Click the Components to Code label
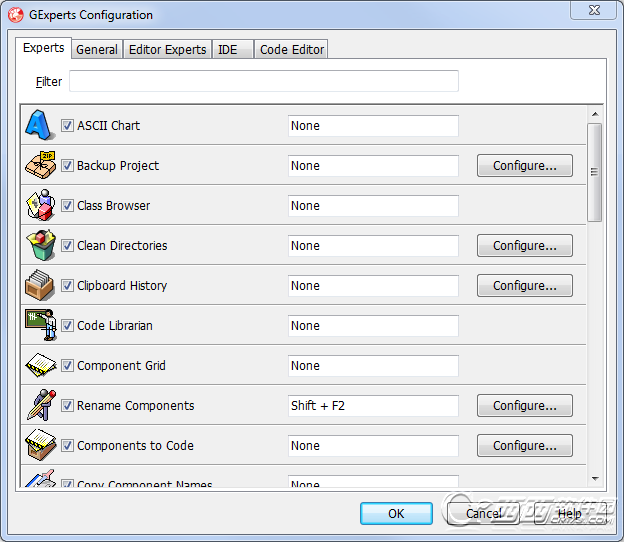The width and height of the screenshot is (624, 542). pos(135,446)
